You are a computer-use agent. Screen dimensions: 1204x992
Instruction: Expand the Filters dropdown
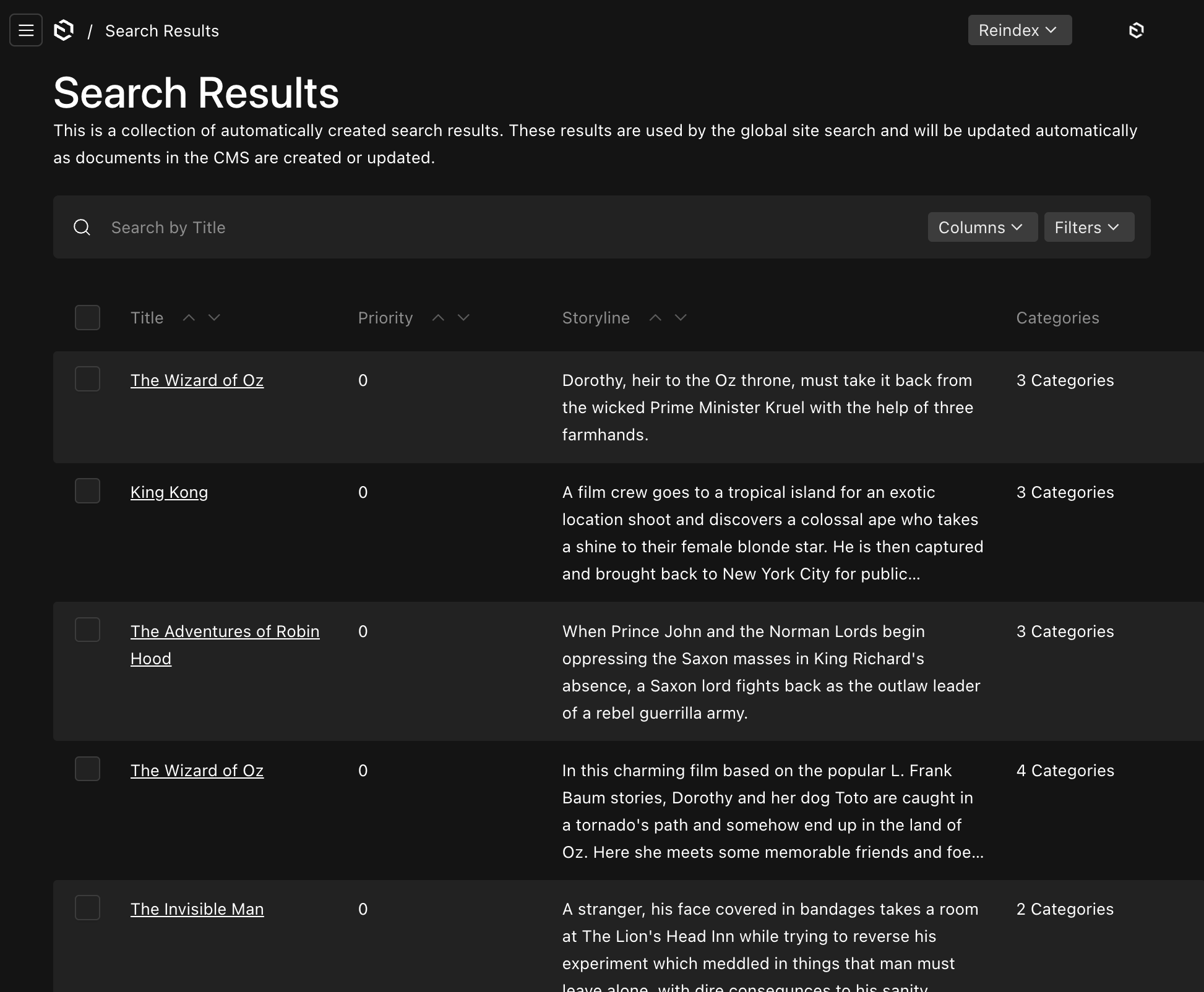pyautogui.click(x=1088, y=228)
